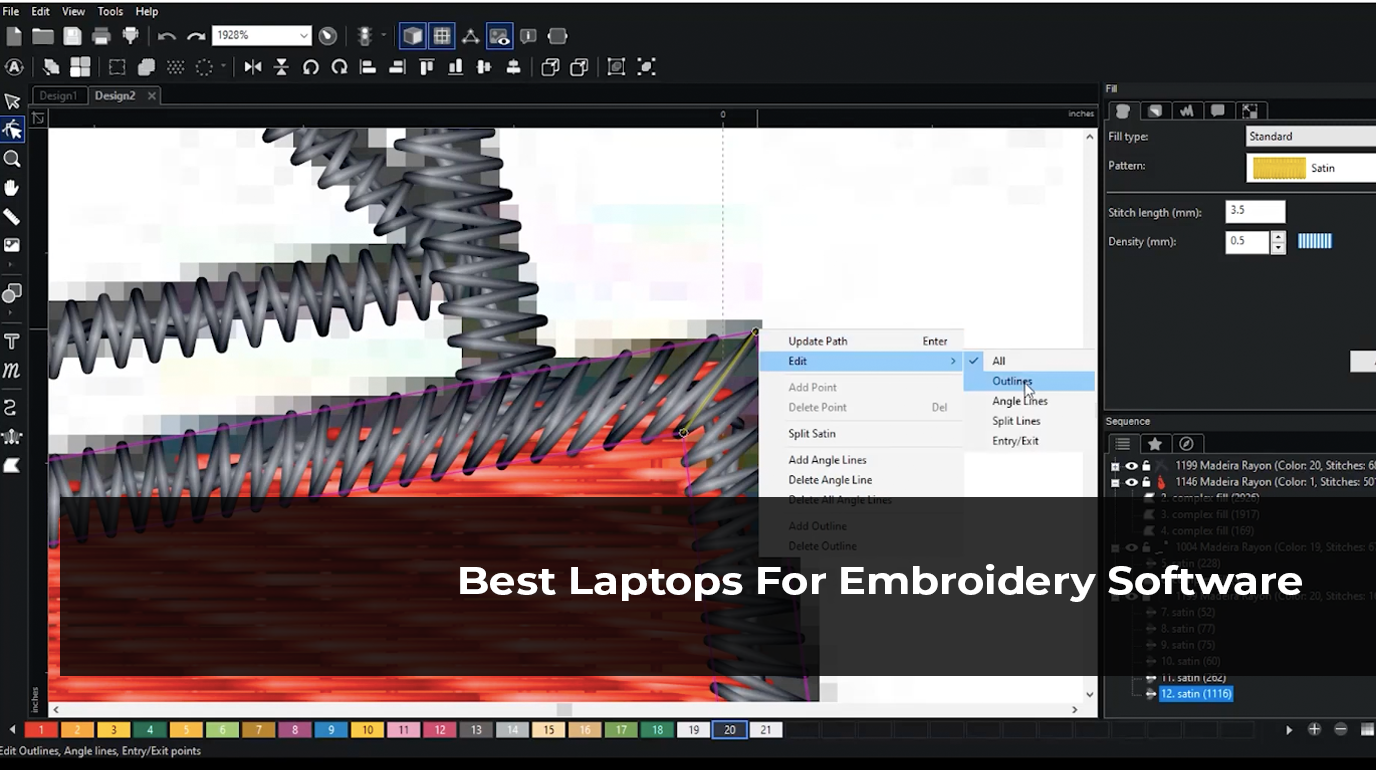
Task: Click Update Path in context menu
Action: pos(861,341)
